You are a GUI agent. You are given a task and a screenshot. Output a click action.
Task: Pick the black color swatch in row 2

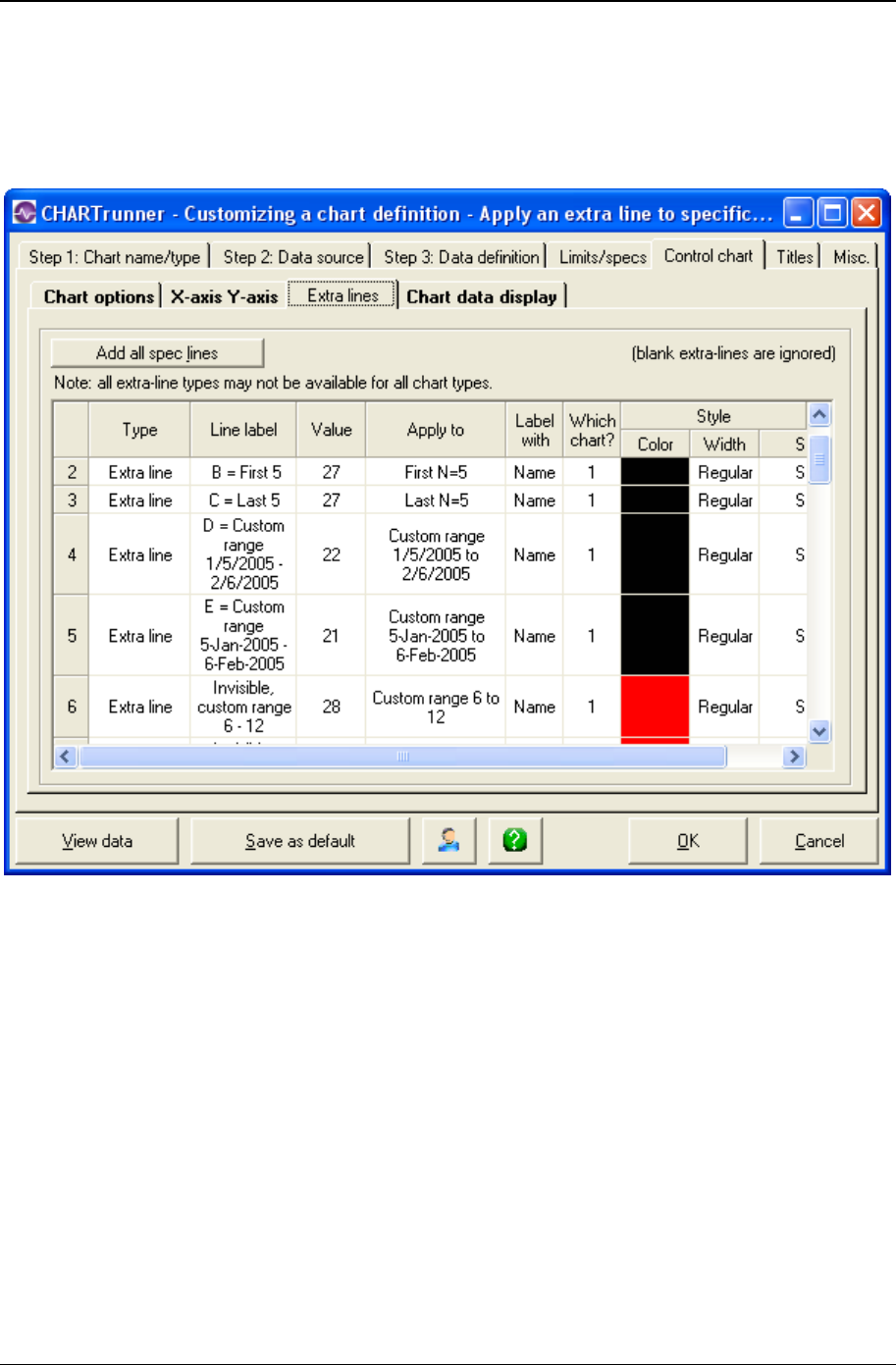click(x=655, y=472)
